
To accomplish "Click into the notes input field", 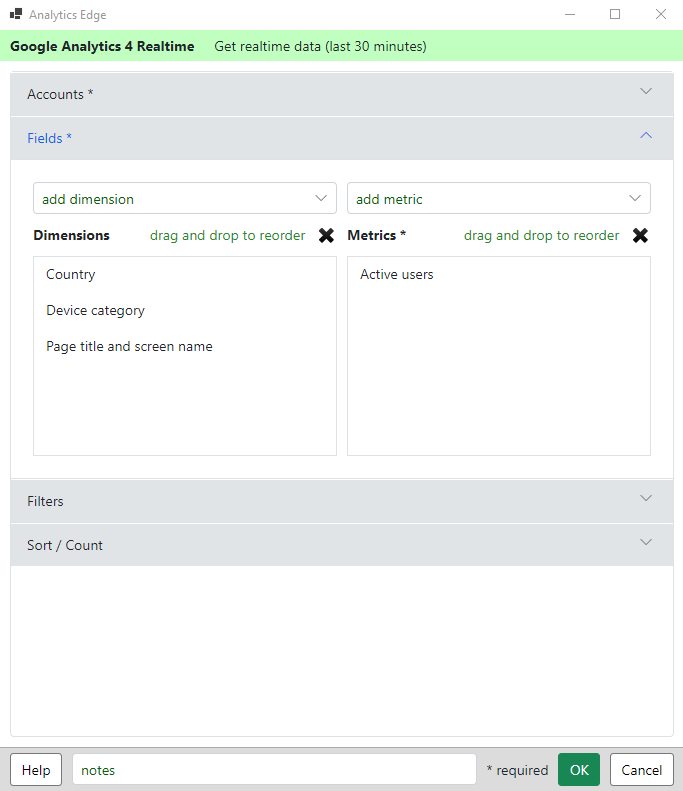I will [273, 770].
